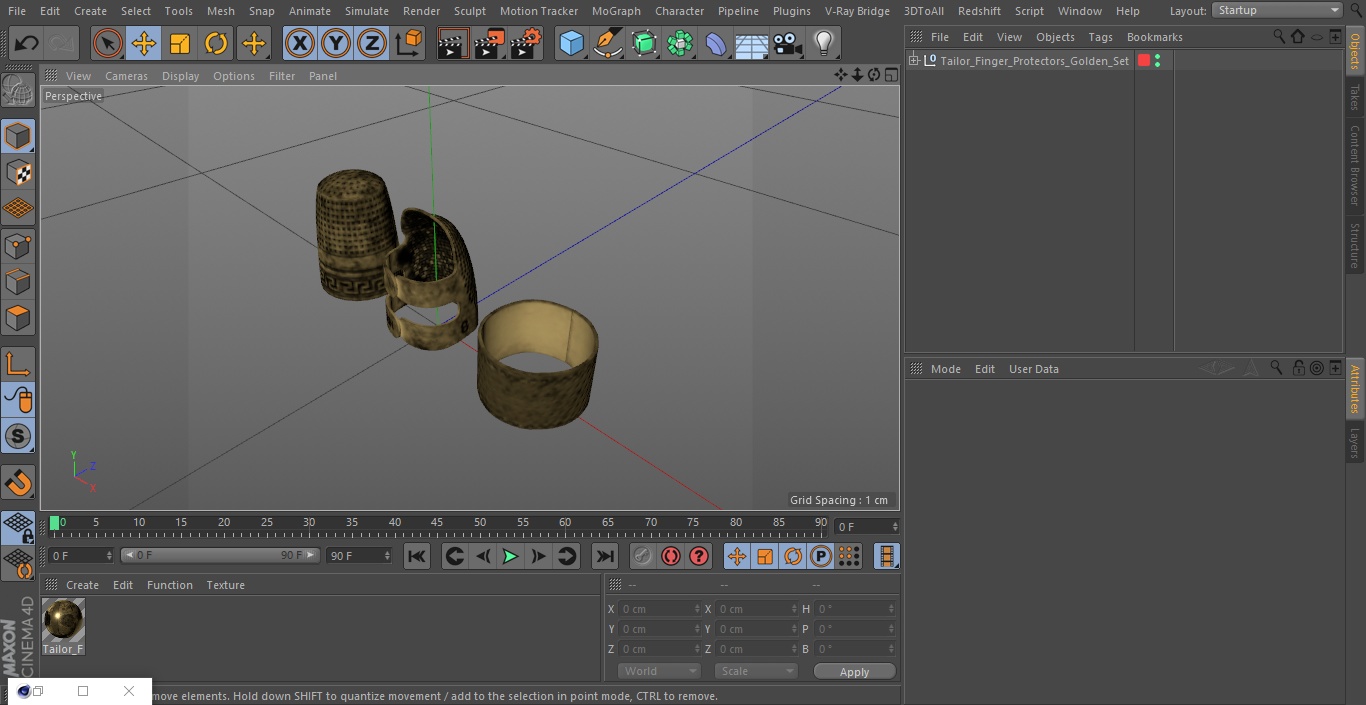Toggle Enable Snap magnet icon

point(18,482)
